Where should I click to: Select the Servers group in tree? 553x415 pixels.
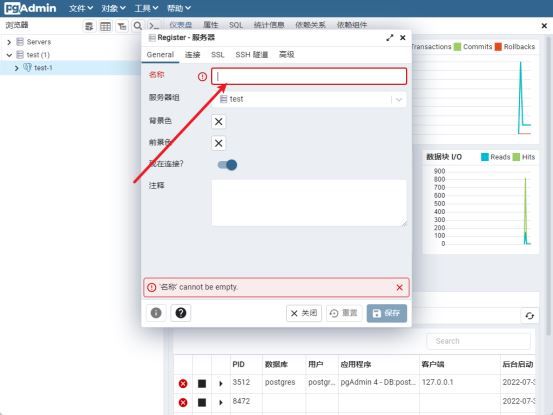pos(39,42)
